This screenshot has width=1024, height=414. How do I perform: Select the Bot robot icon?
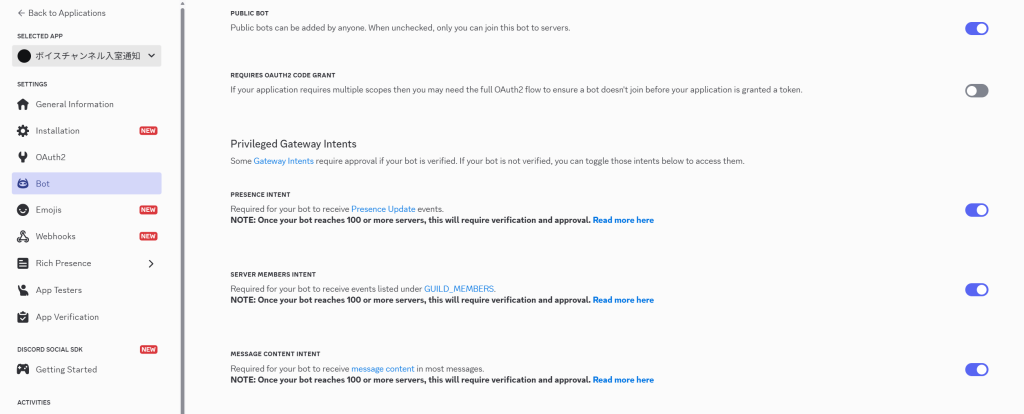click(x=23, y=183)
